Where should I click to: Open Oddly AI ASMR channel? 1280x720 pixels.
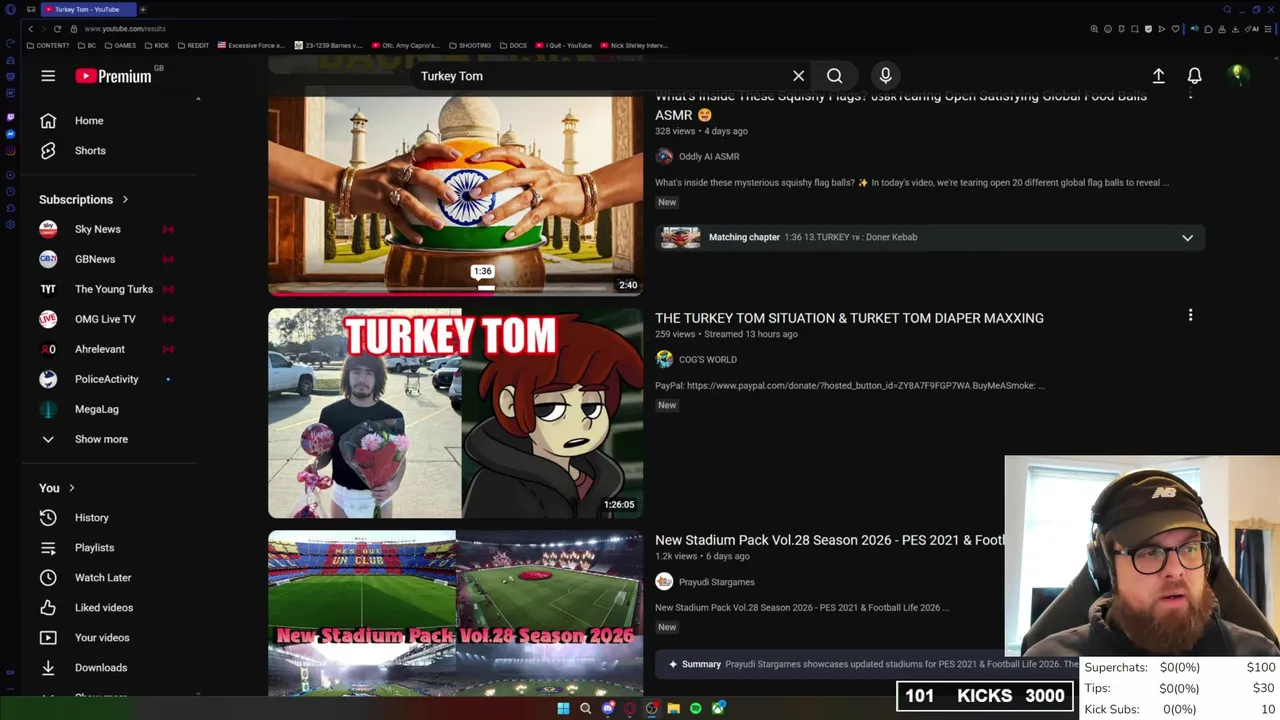click(x=709, y=157)
